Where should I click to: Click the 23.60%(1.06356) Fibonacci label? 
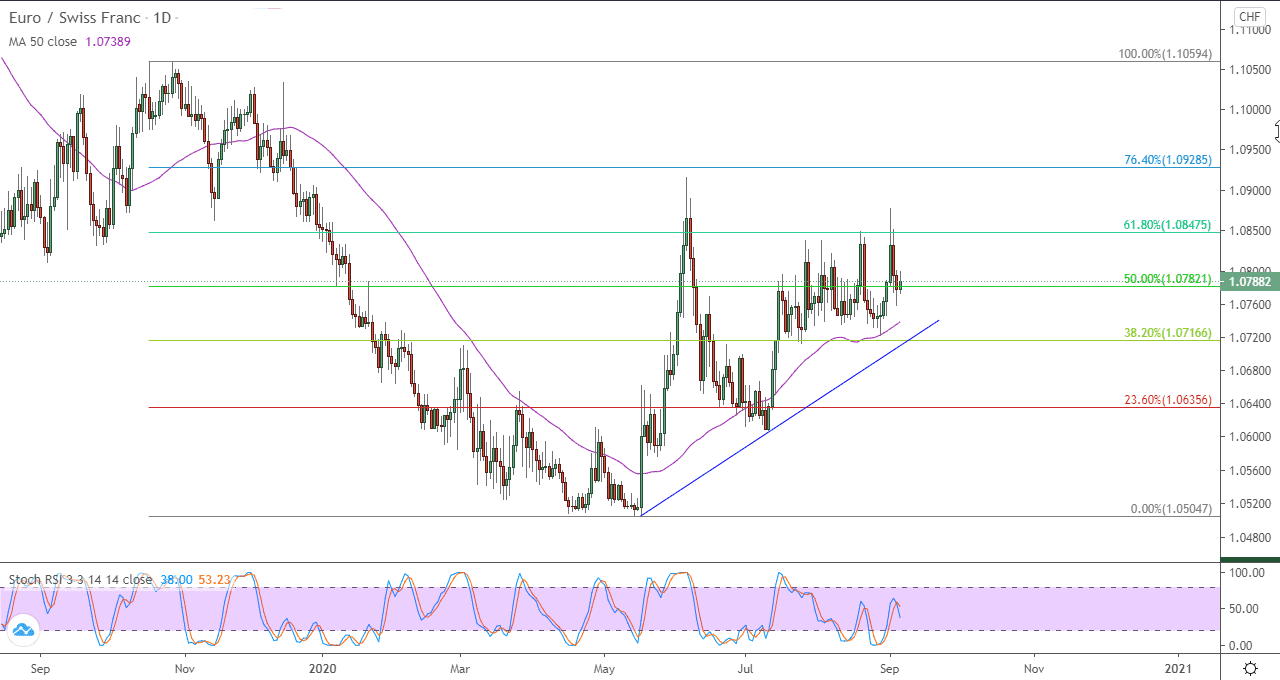(x=1168, y=400)
